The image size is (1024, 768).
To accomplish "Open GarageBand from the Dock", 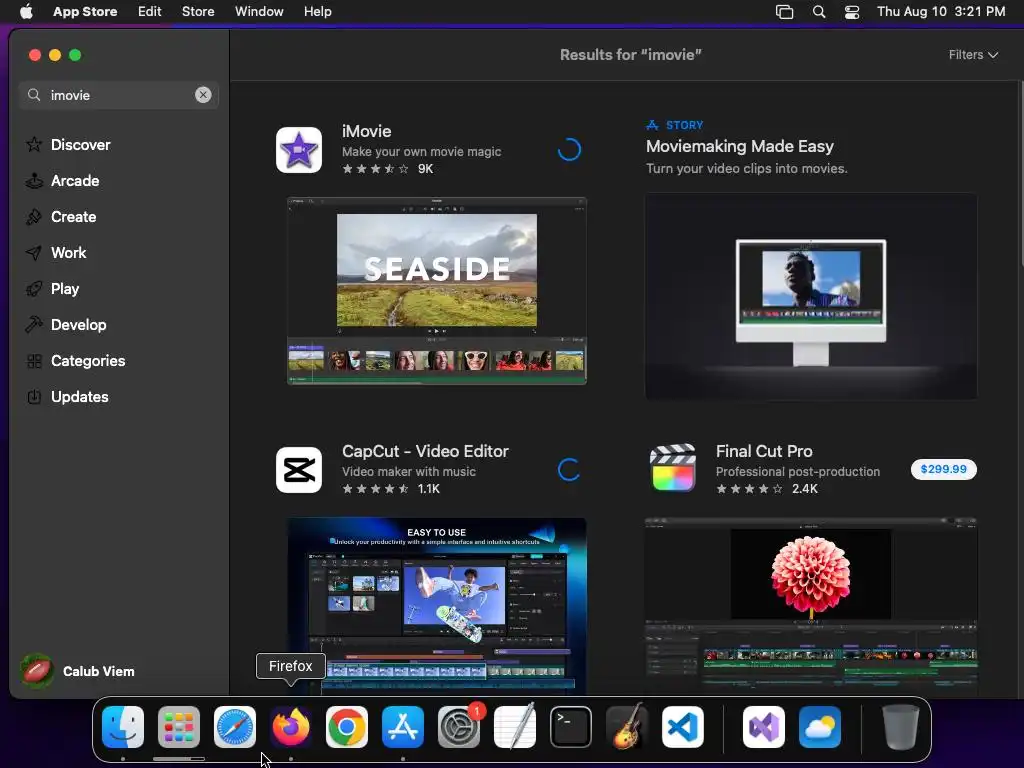I will click(627, 727).
